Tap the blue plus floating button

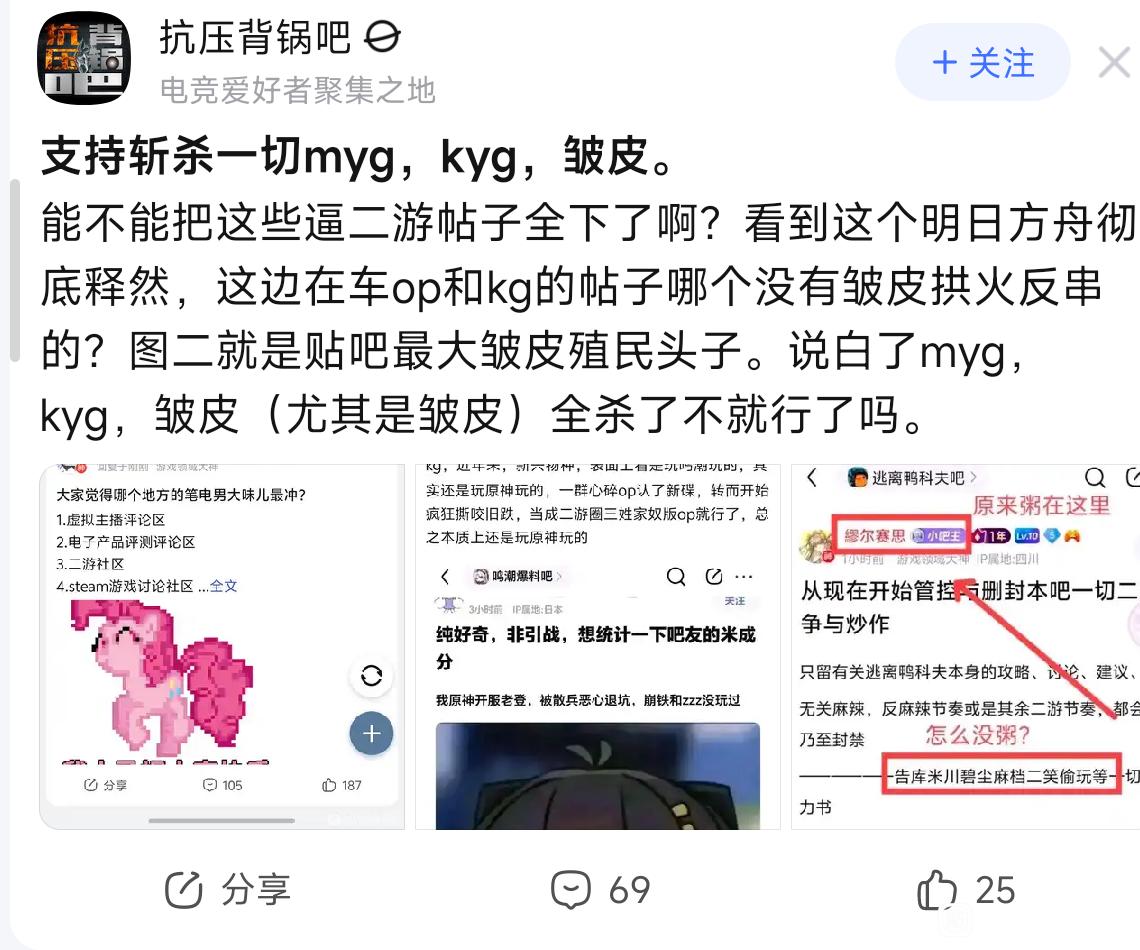click(372, 733)
